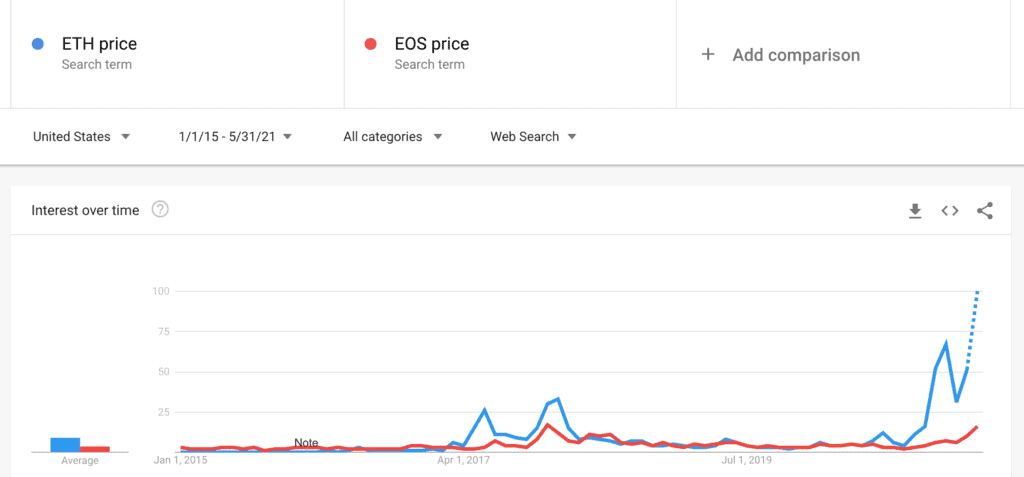The image size is (1024, 477).
Task: Click the red Average bar
Action: [x=95, y=449]
